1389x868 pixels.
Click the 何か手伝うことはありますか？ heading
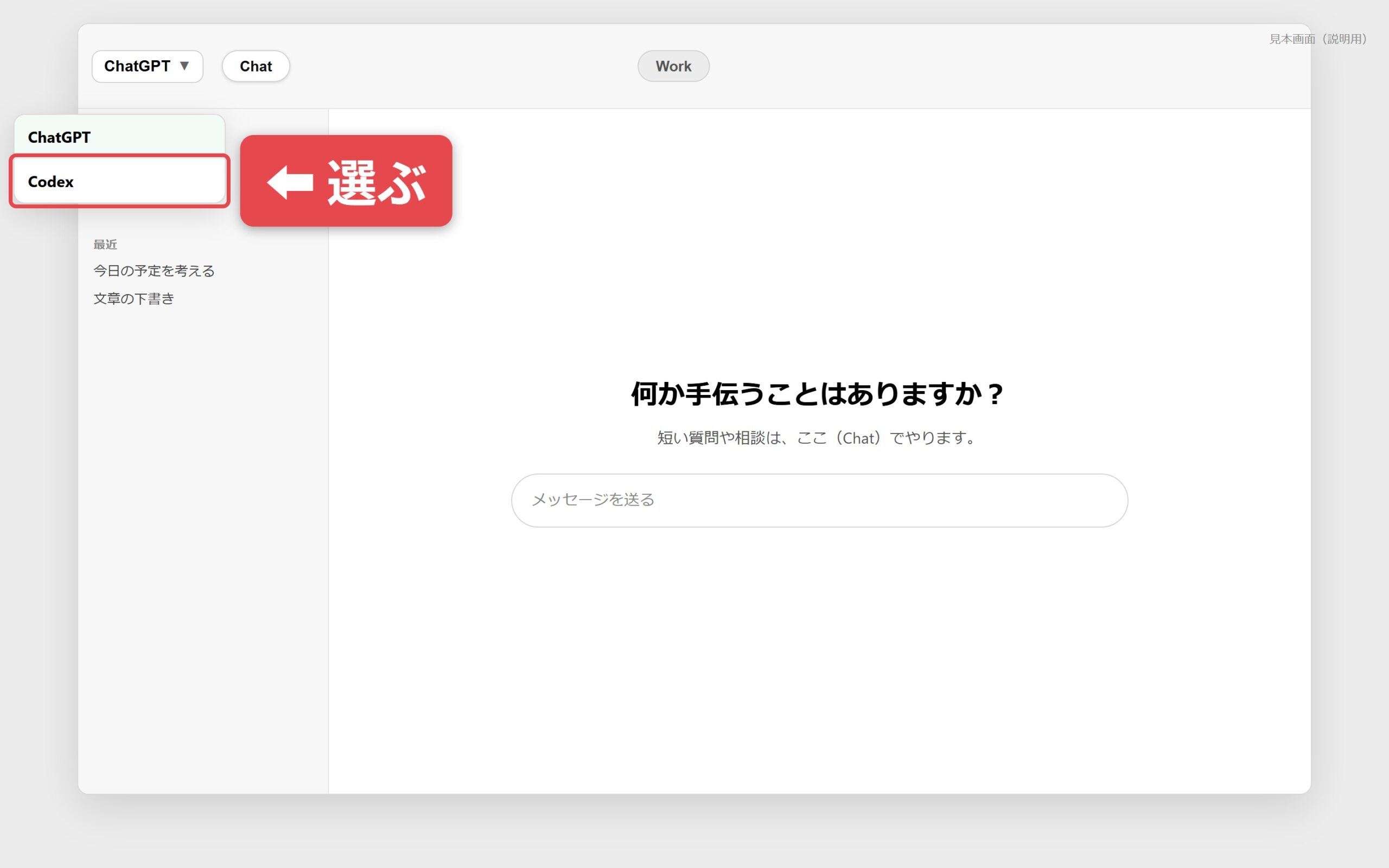pyautogui.click(x=817, y=394)
